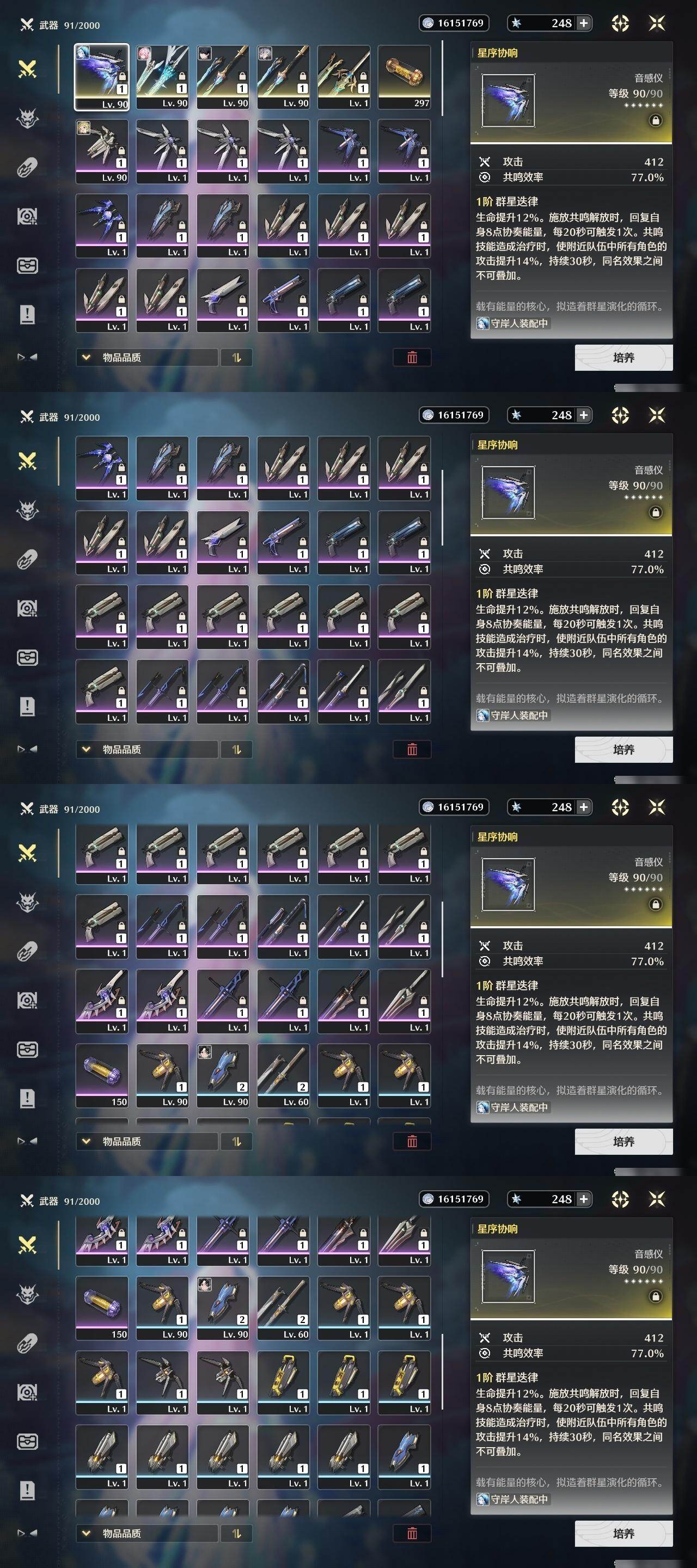Select the golden tube item showing 297

[x=404, y=77]
